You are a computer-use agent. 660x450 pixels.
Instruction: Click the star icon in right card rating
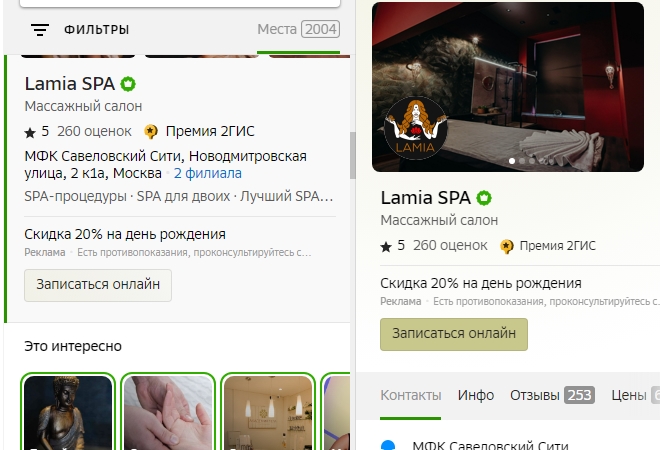pyautogui.click(x=386, y=247)
